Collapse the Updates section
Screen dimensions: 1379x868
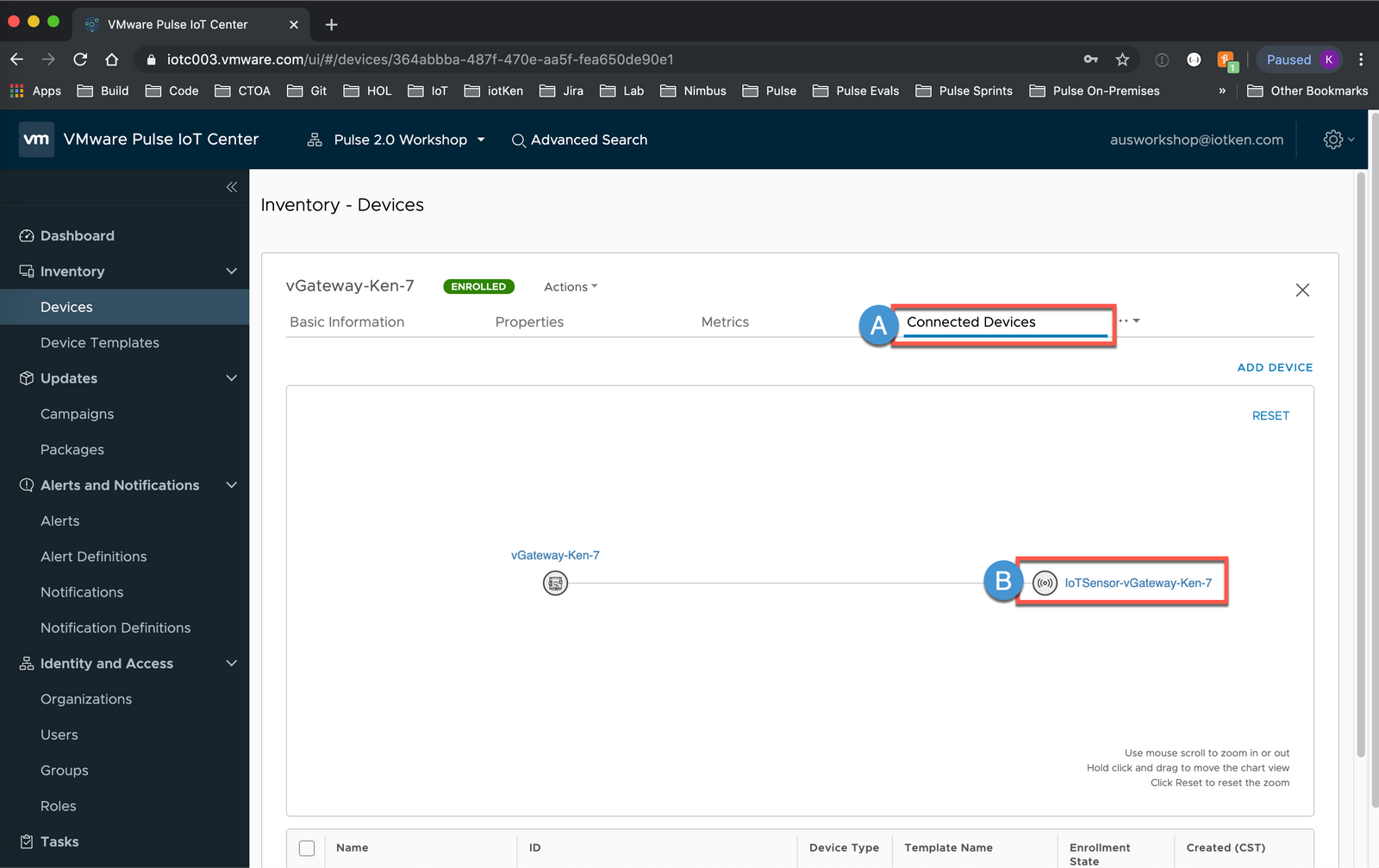click(x=231, y=378)
